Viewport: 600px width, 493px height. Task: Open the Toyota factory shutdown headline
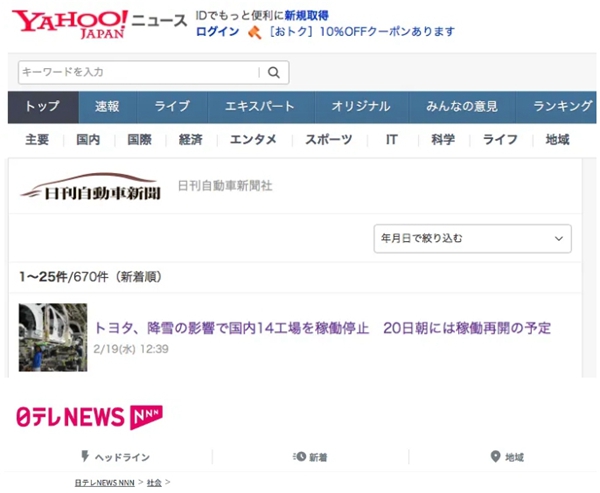(322, 328)
